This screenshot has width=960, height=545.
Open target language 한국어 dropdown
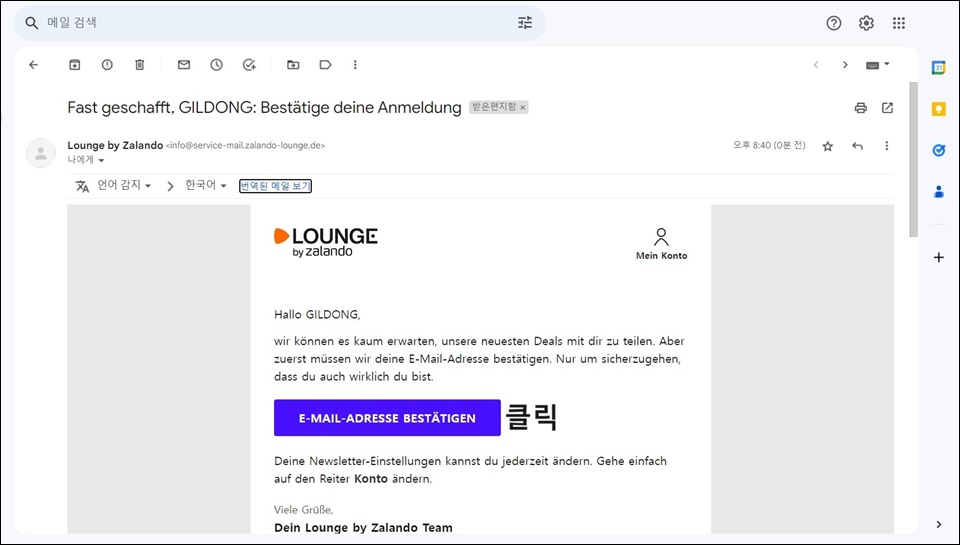(x=206, y=186)
